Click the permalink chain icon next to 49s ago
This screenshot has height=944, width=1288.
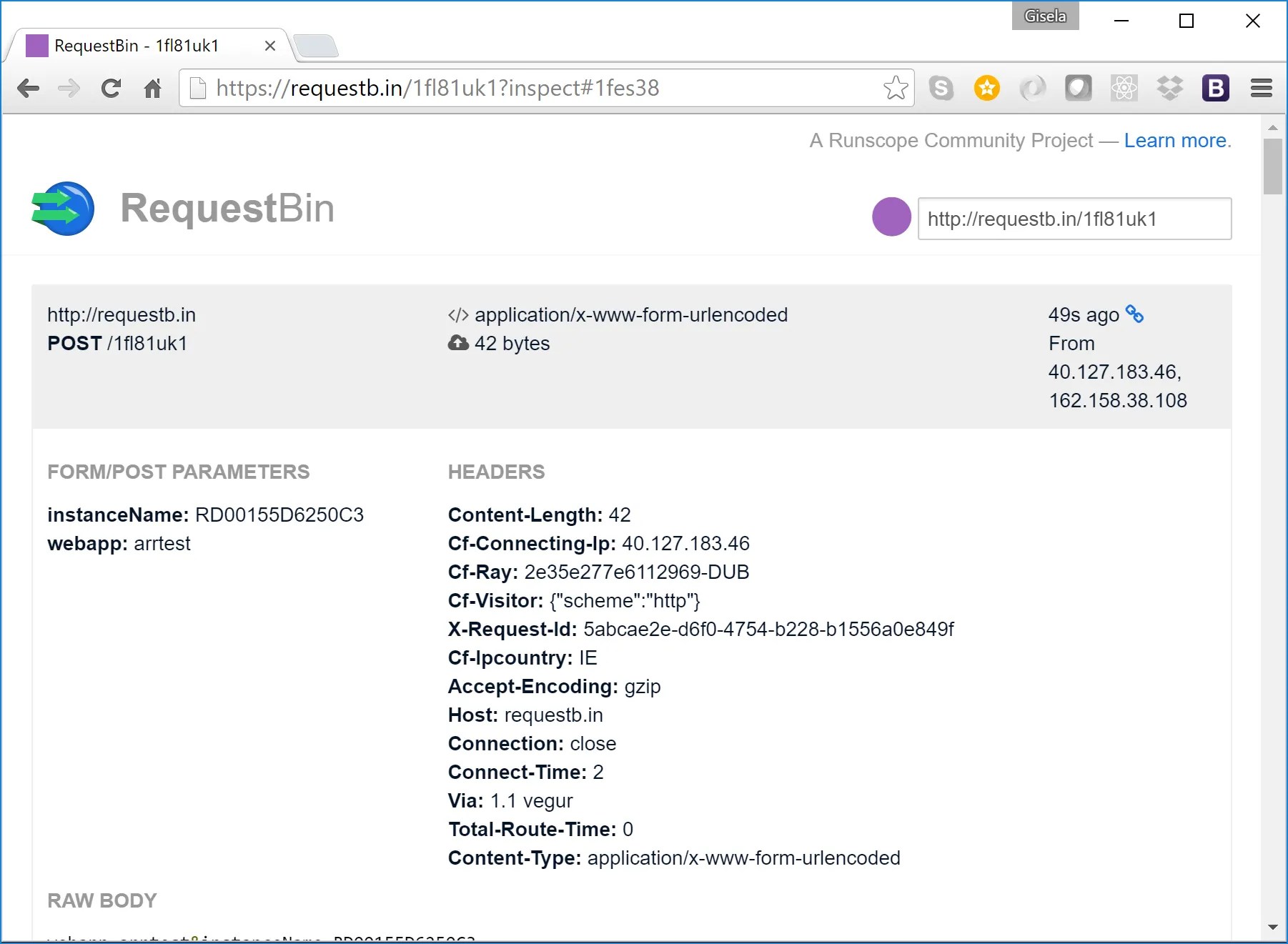[x=1134, y=314]
